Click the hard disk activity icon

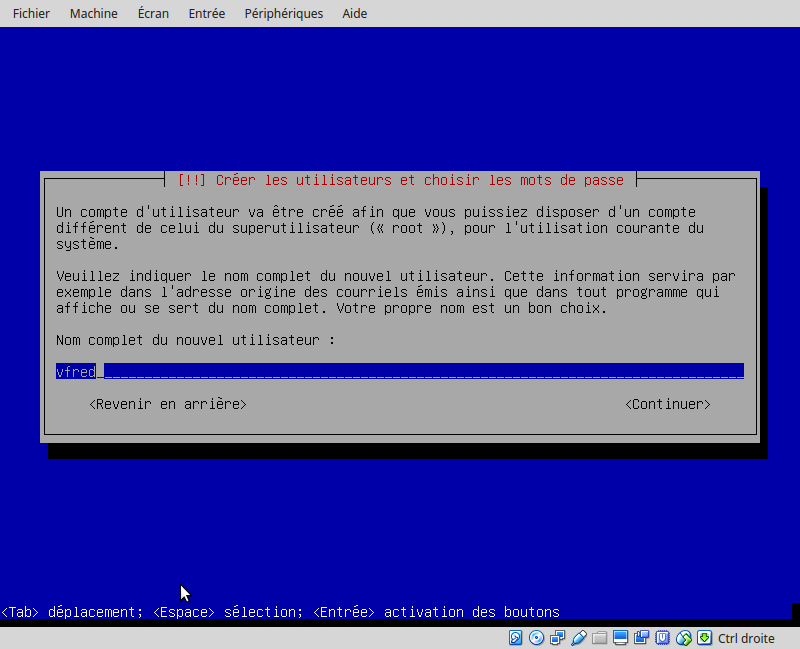point(515,638)
